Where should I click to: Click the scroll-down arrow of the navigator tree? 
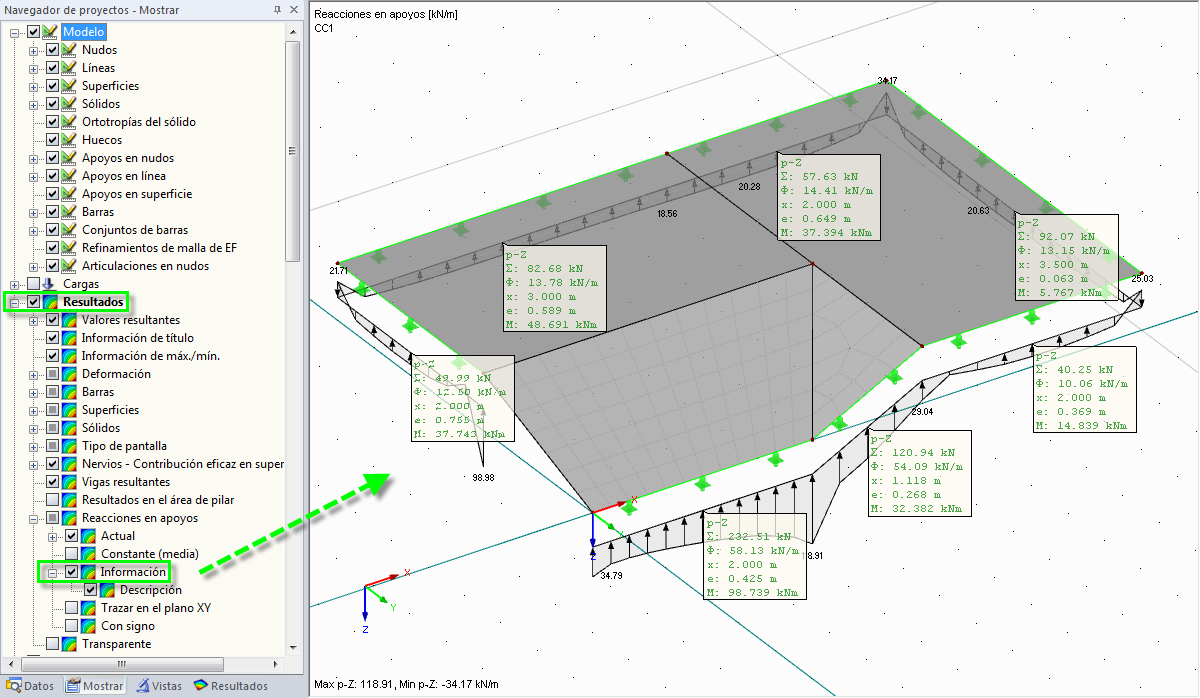293,650
